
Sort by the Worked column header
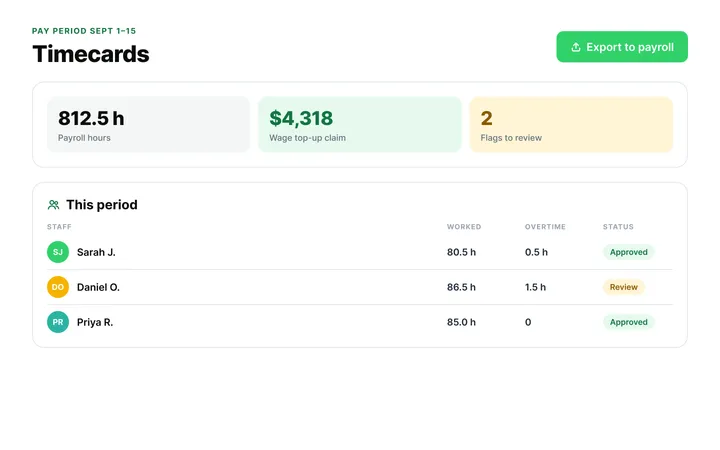point(464,227)
